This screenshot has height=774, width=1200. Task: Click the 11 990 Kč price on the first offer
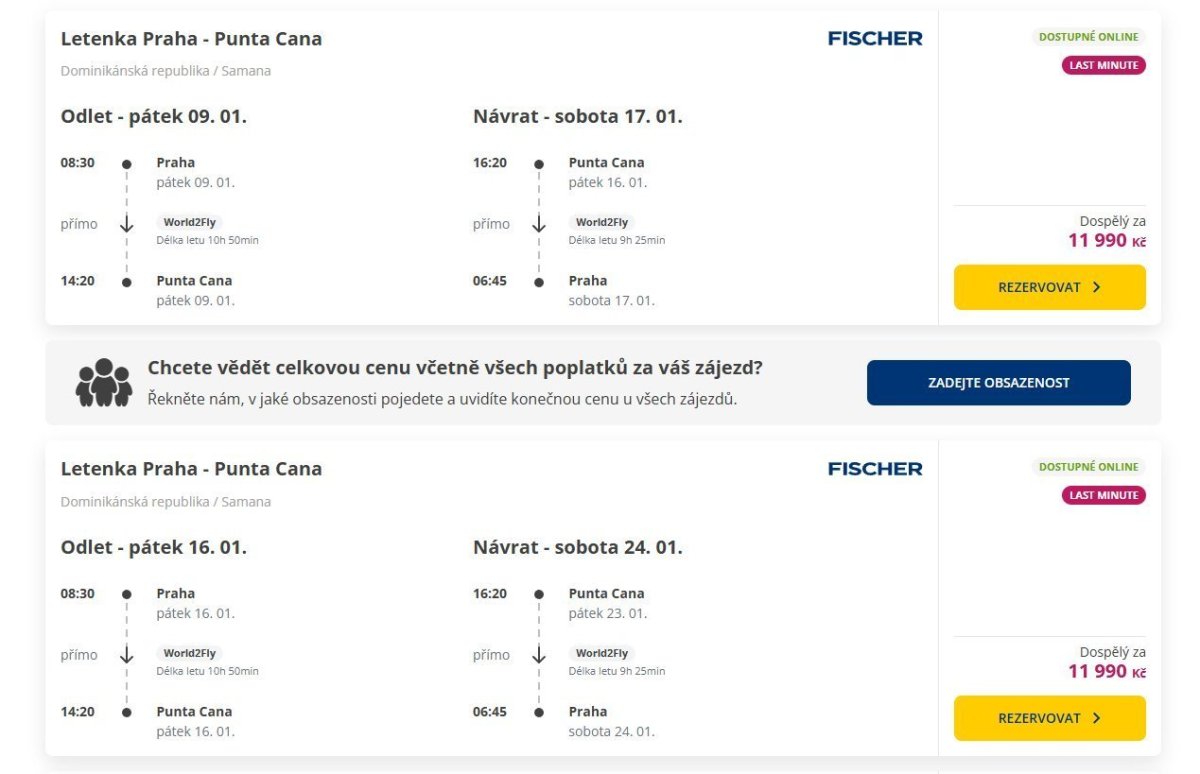[x=1106, y=240]
